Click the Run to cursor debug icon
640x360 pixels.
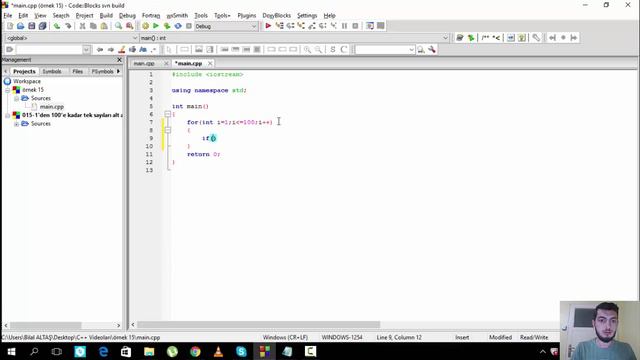coord(280,26)
